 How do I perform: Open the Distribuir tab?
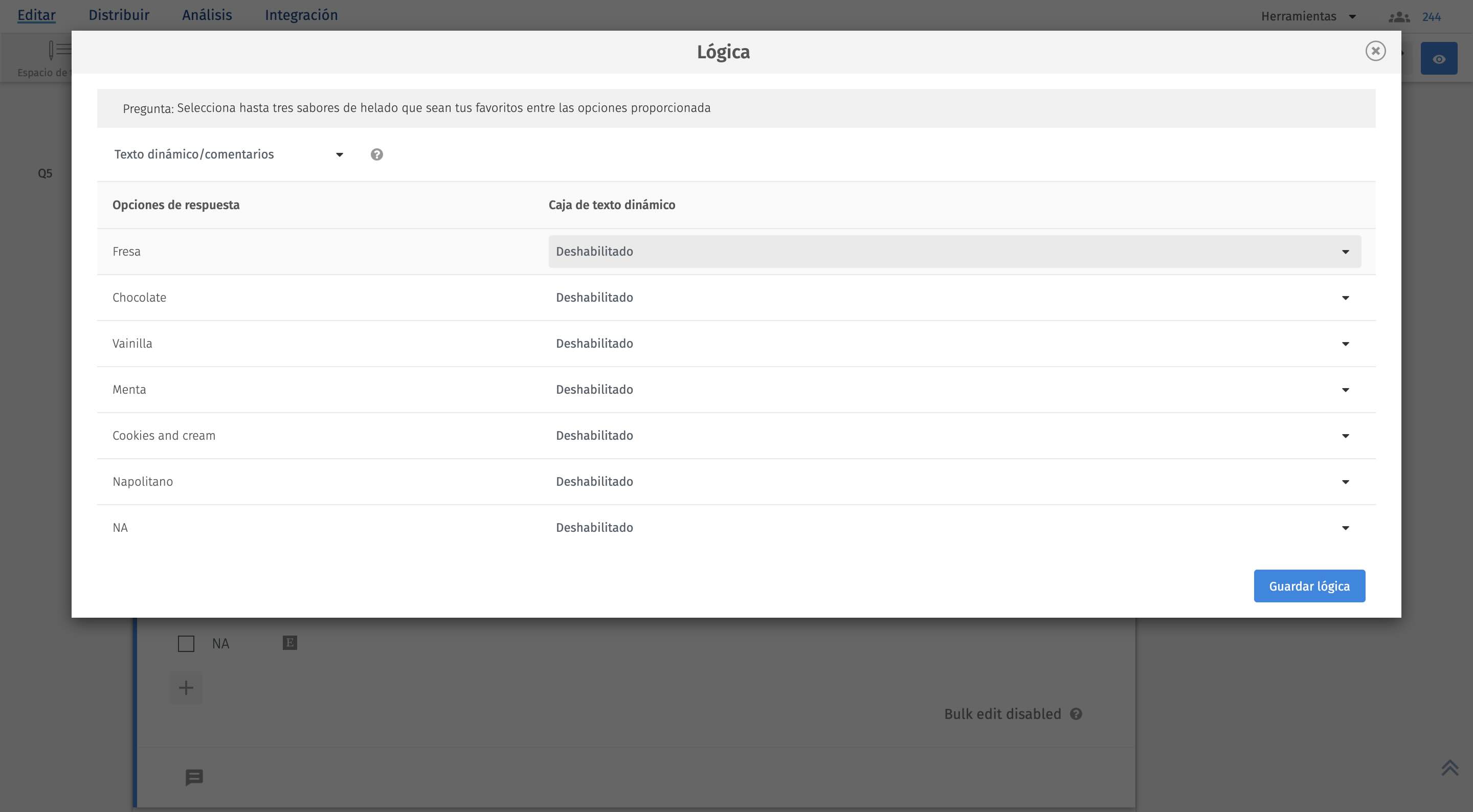(x=118, y=15)
